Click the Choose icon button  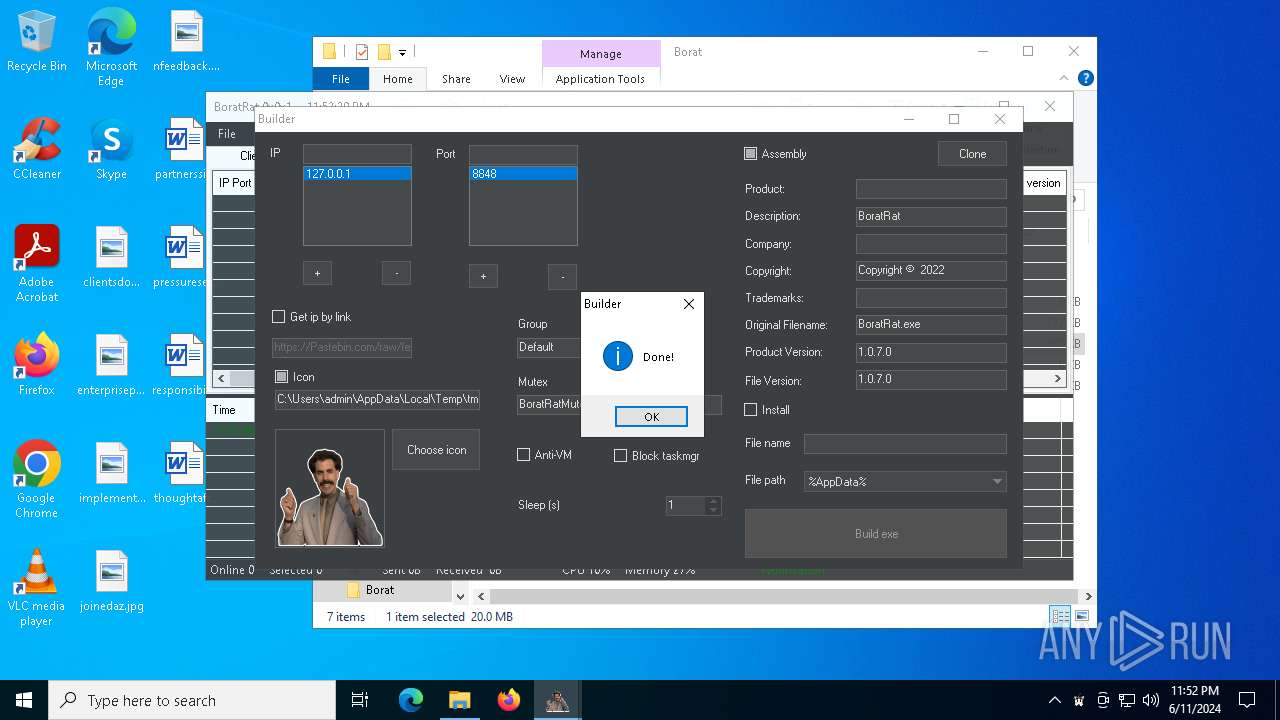(436, 450)
